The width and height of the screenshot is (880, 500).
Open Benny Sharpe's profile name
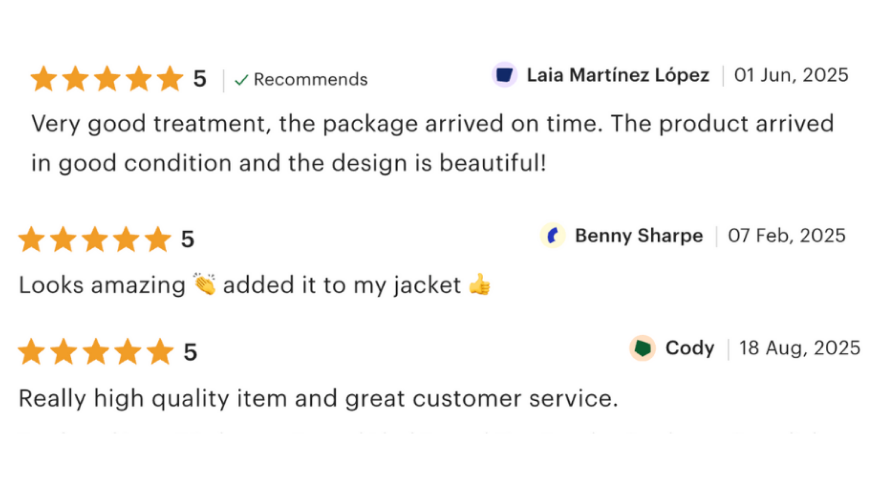click(638, 236)
